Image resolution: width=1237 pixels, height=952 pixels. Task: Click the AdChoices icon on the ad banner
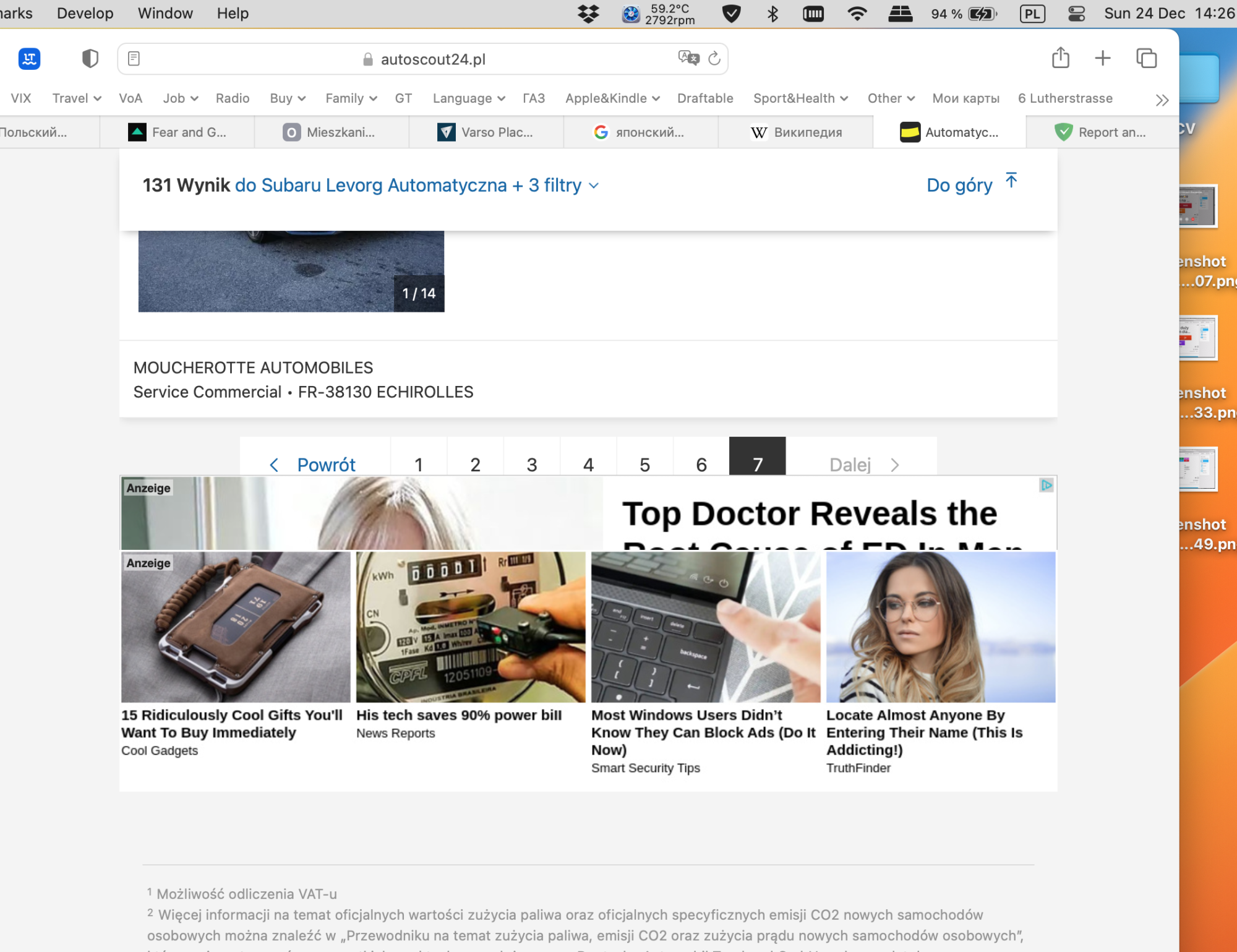tap(1046, 486)
